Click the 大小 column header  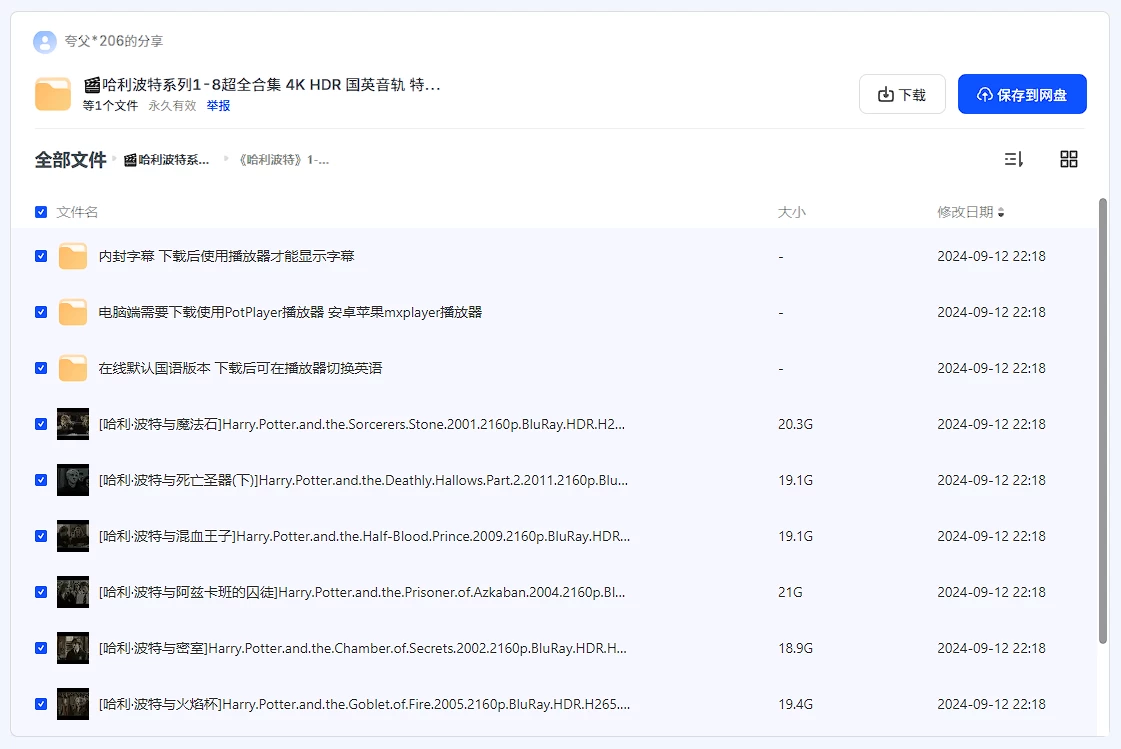[791, 212]
